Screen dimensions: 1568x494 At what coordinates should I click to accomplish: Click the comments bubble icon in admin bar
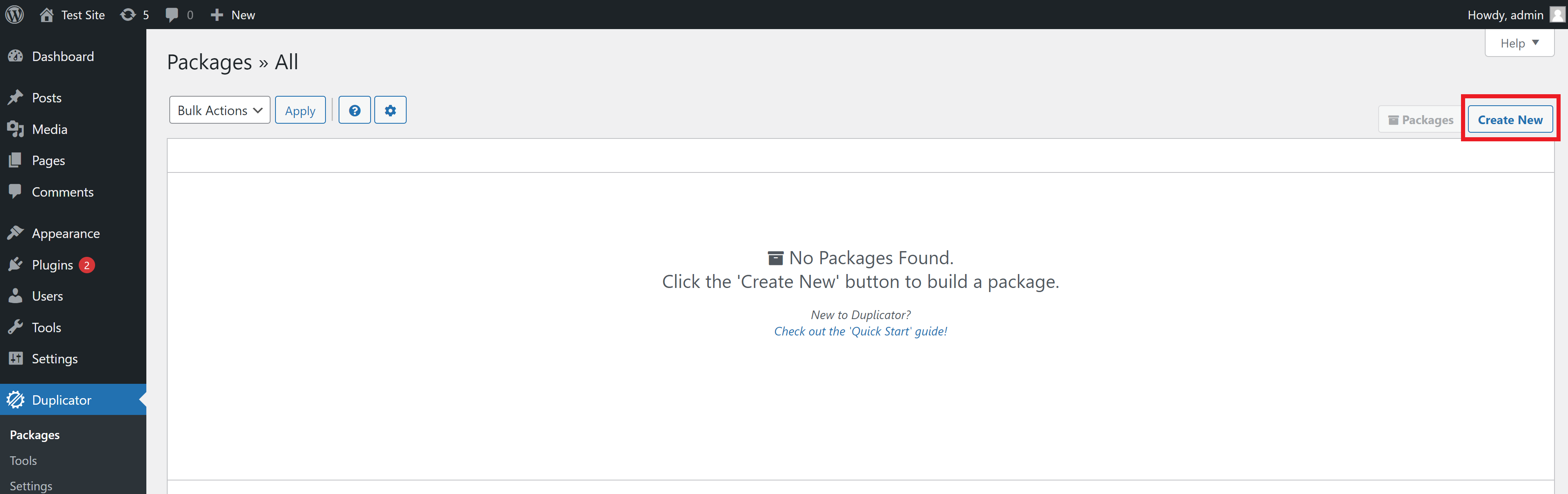coord(172,15)
